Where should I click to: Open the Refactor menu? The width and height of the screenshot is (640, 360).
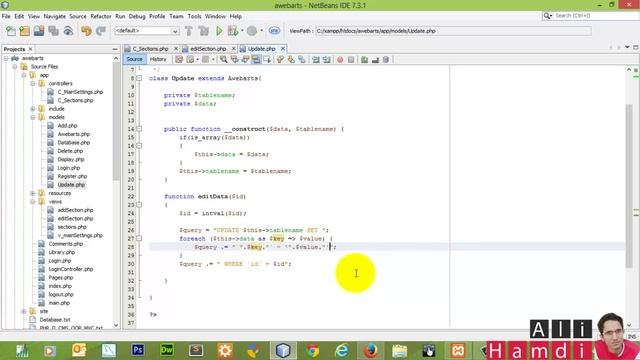pos(101,16)
